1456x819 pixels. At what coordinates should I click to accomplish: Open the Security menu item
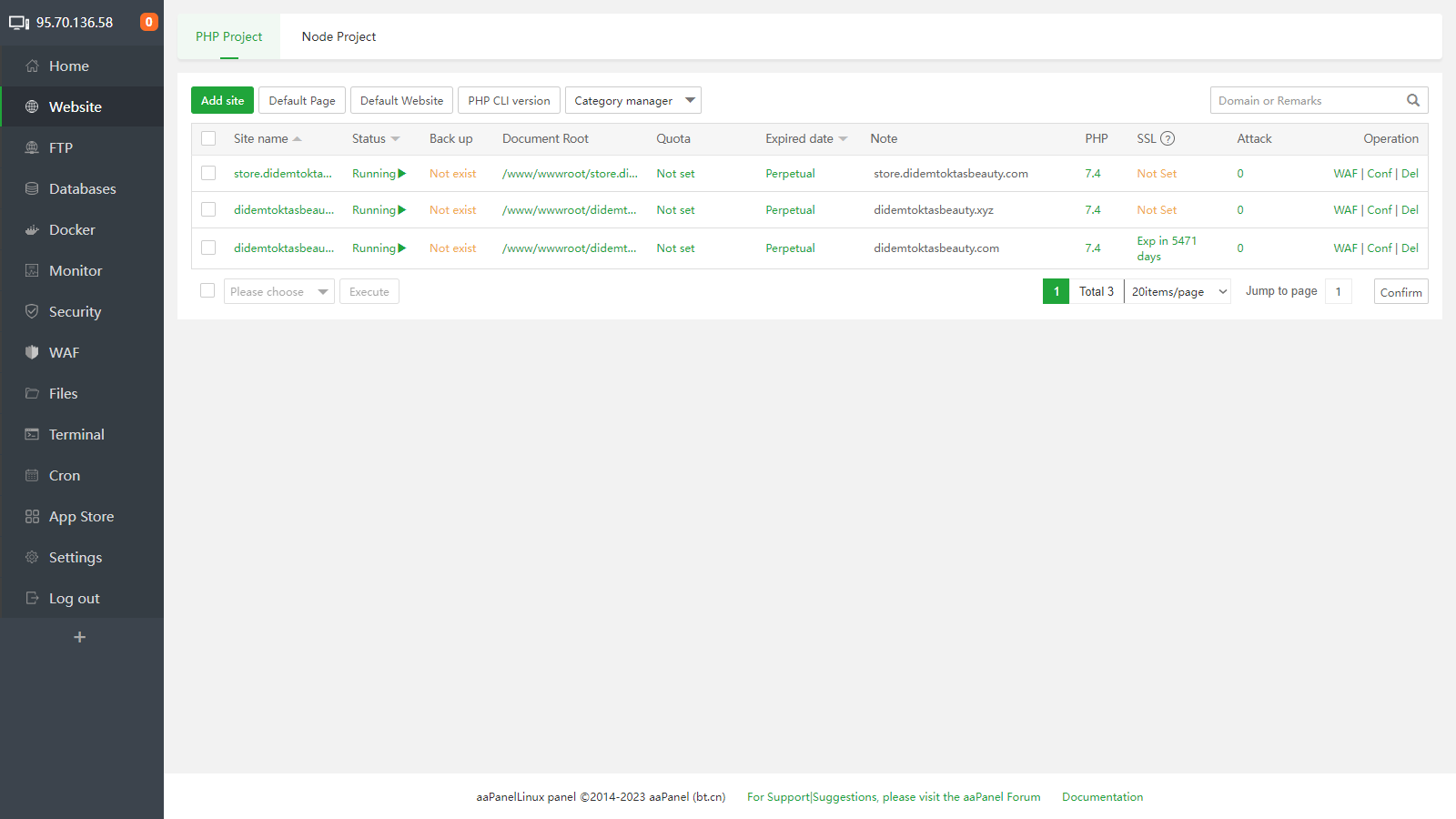[x=75, y=312]
